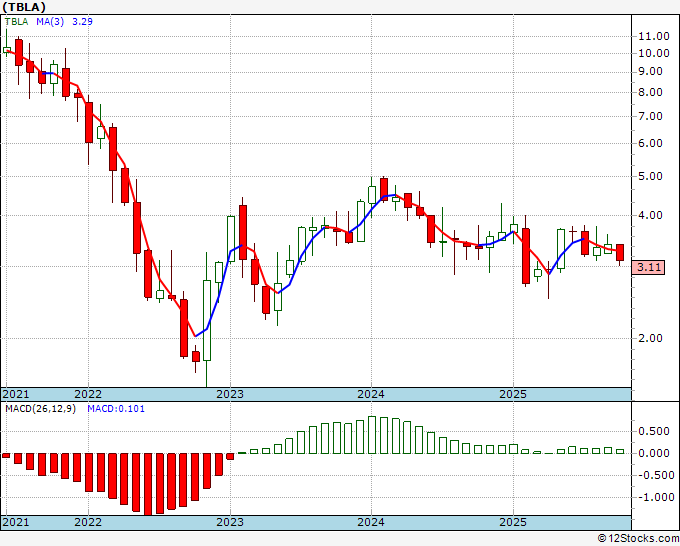Click the 0.500 MACD axis label
Screen dimensions: 680x546
pyautogui.click(x=654, y=431)
